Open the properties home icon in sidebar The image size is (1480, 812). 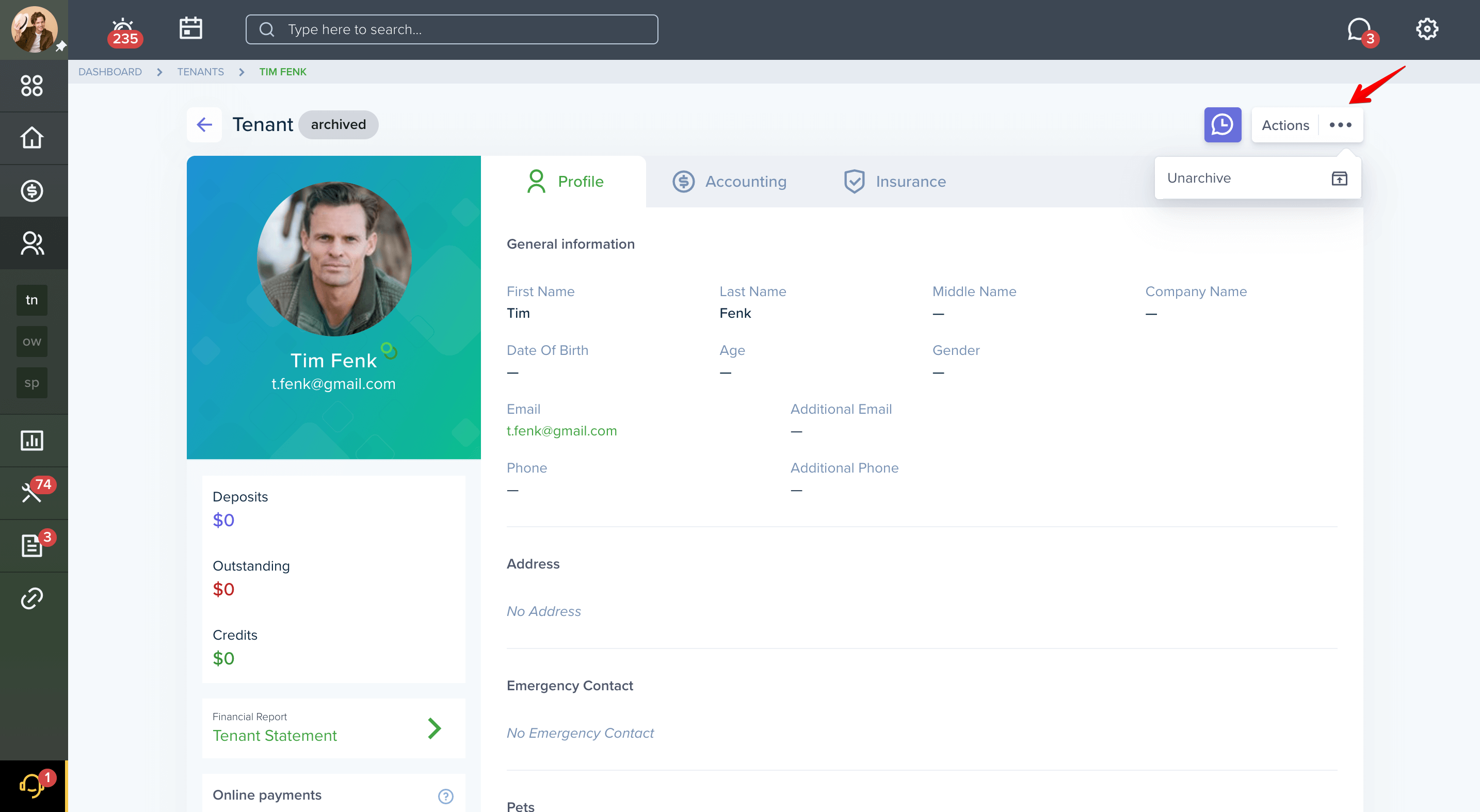point(32,138)
